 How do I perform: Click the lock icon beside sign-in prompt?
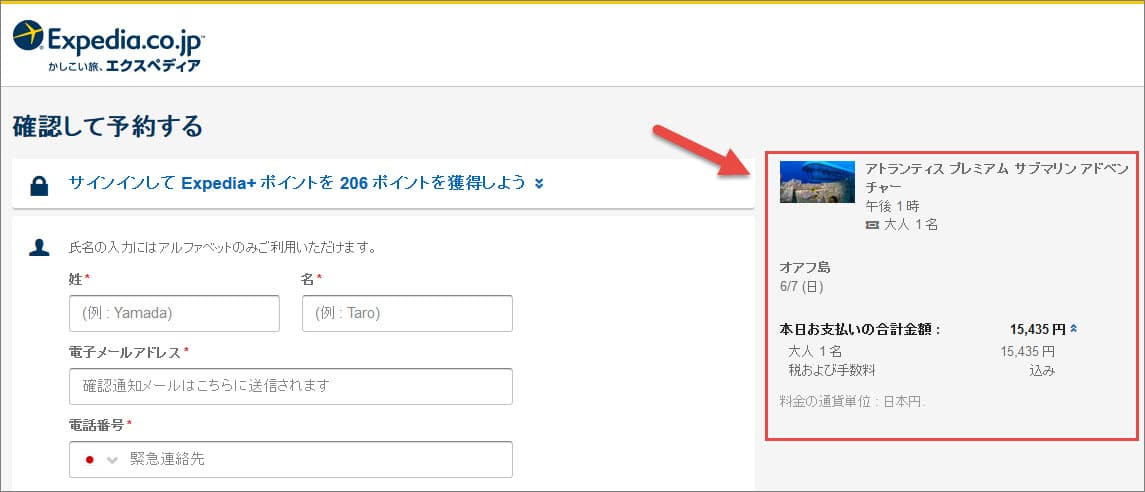pyautogui.click(x=39, y=185)
